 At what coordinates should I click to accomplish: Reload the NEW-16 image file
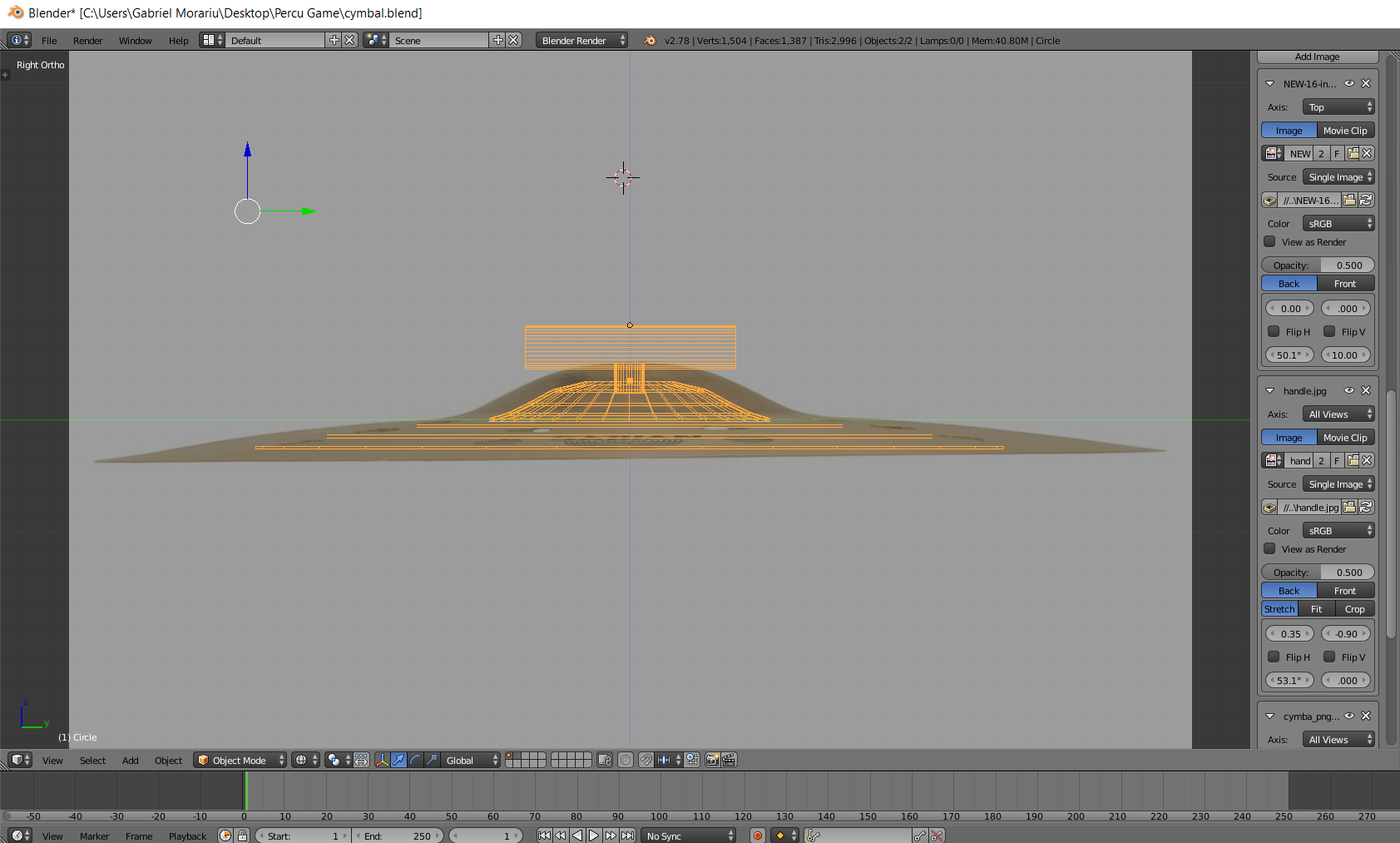coord(1366,200)
